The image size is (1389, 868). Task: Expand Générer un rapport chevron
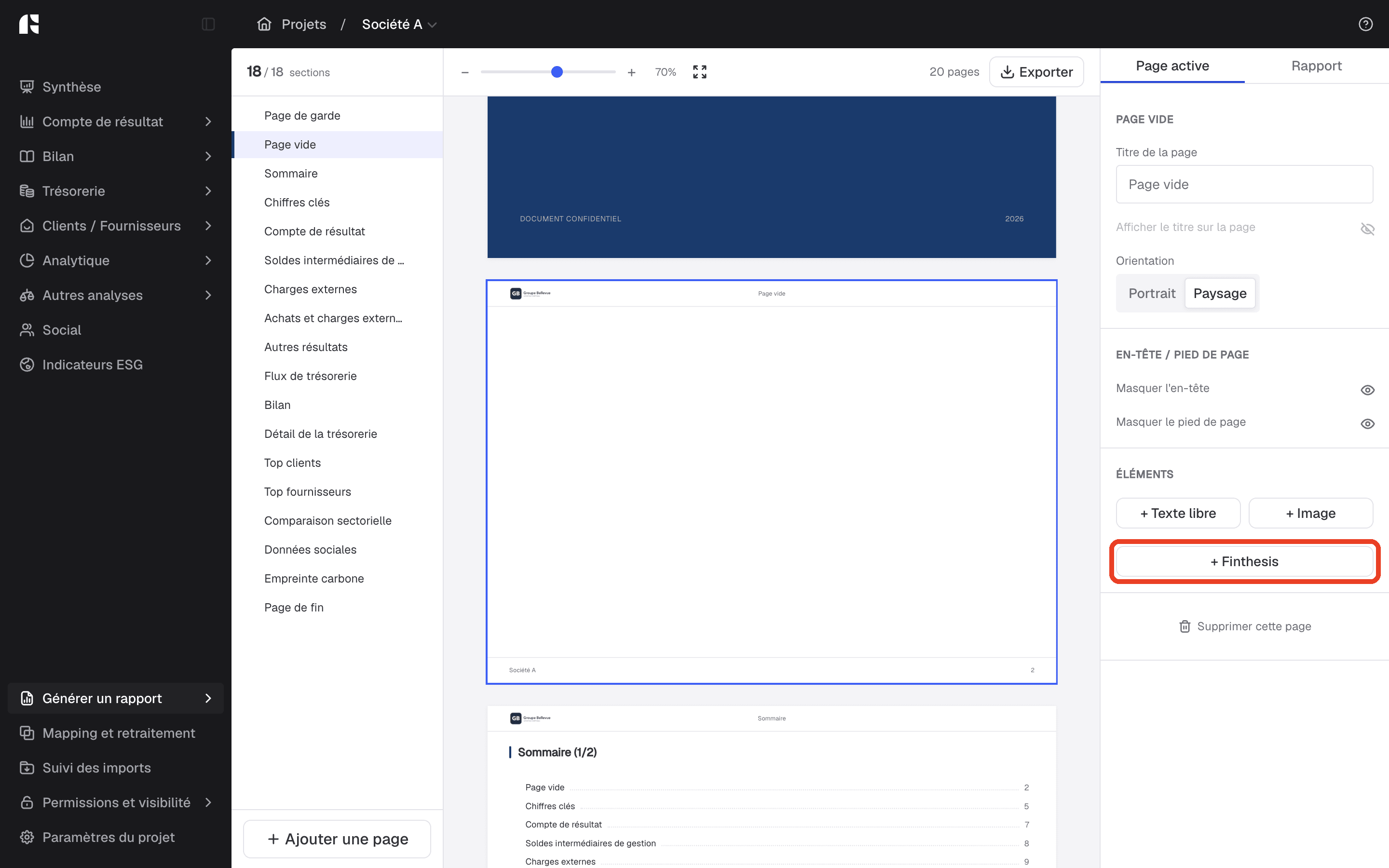pos(208,698)
